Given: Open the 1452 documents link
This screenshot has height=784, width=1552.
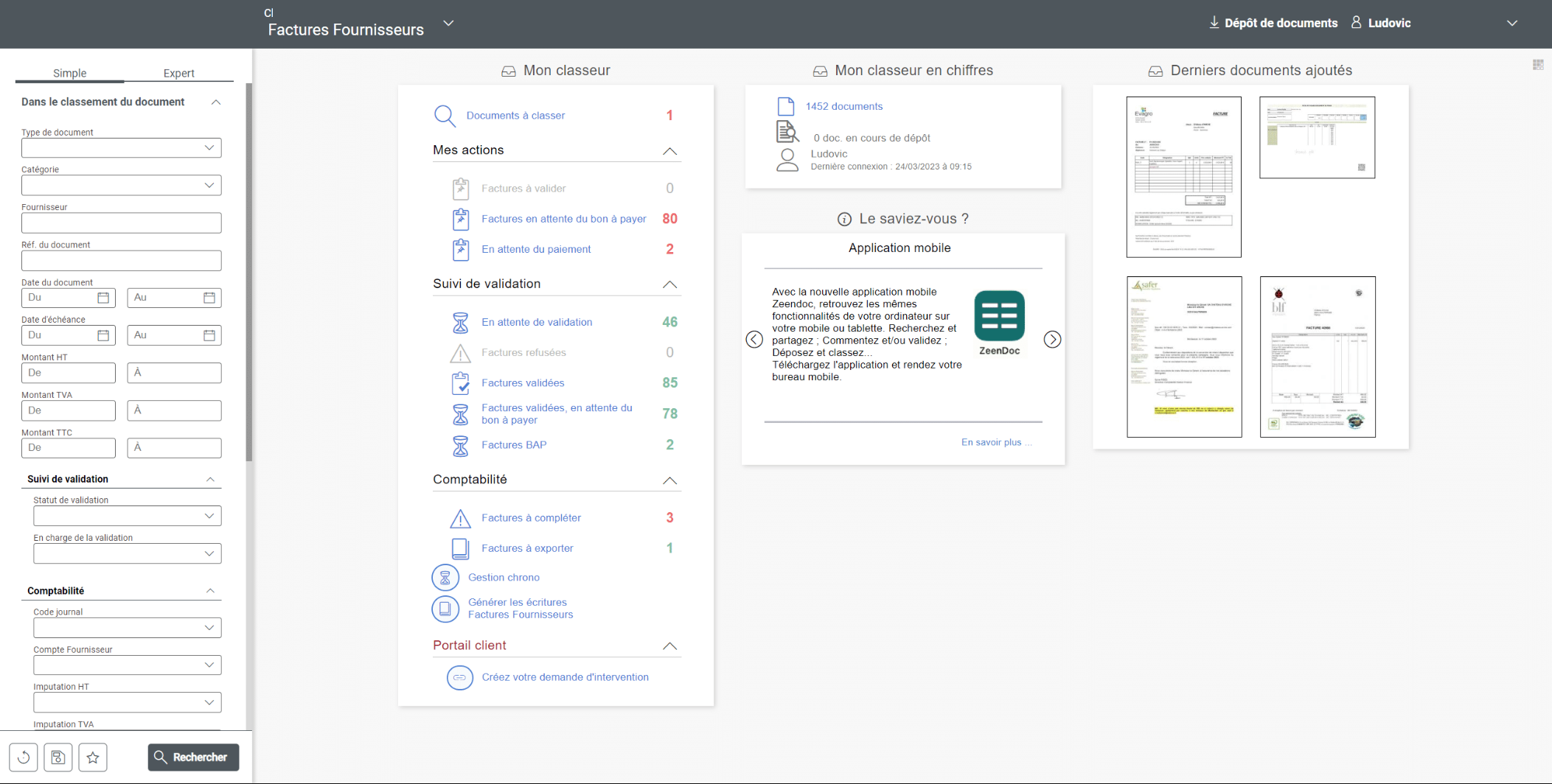Looking at the screenshot, I should tap(844, 106).
